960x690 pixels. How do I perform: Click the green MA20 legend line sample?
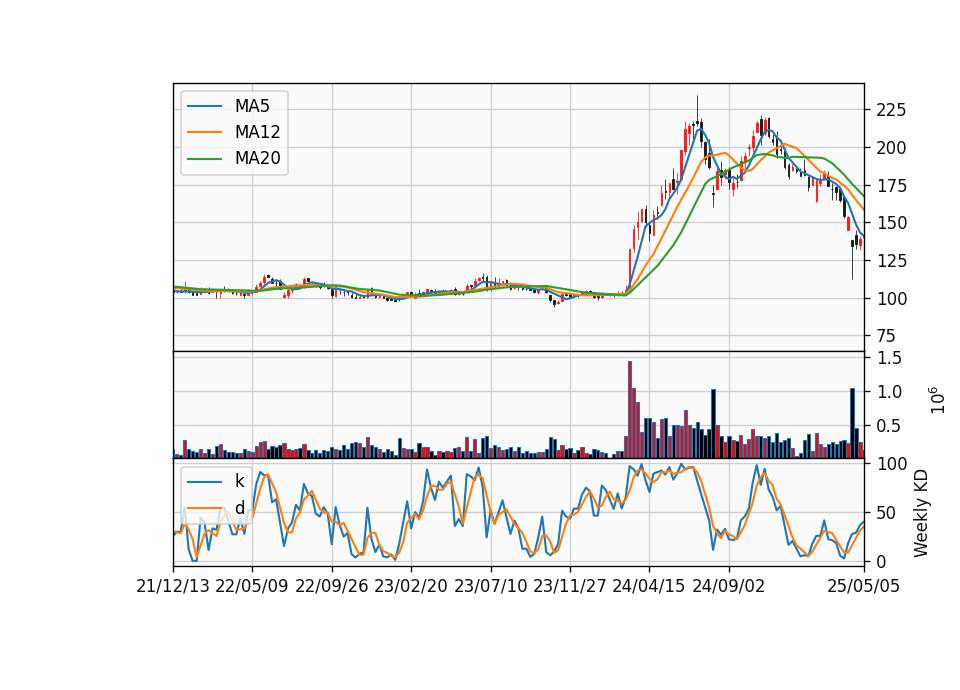coord(204,159)
